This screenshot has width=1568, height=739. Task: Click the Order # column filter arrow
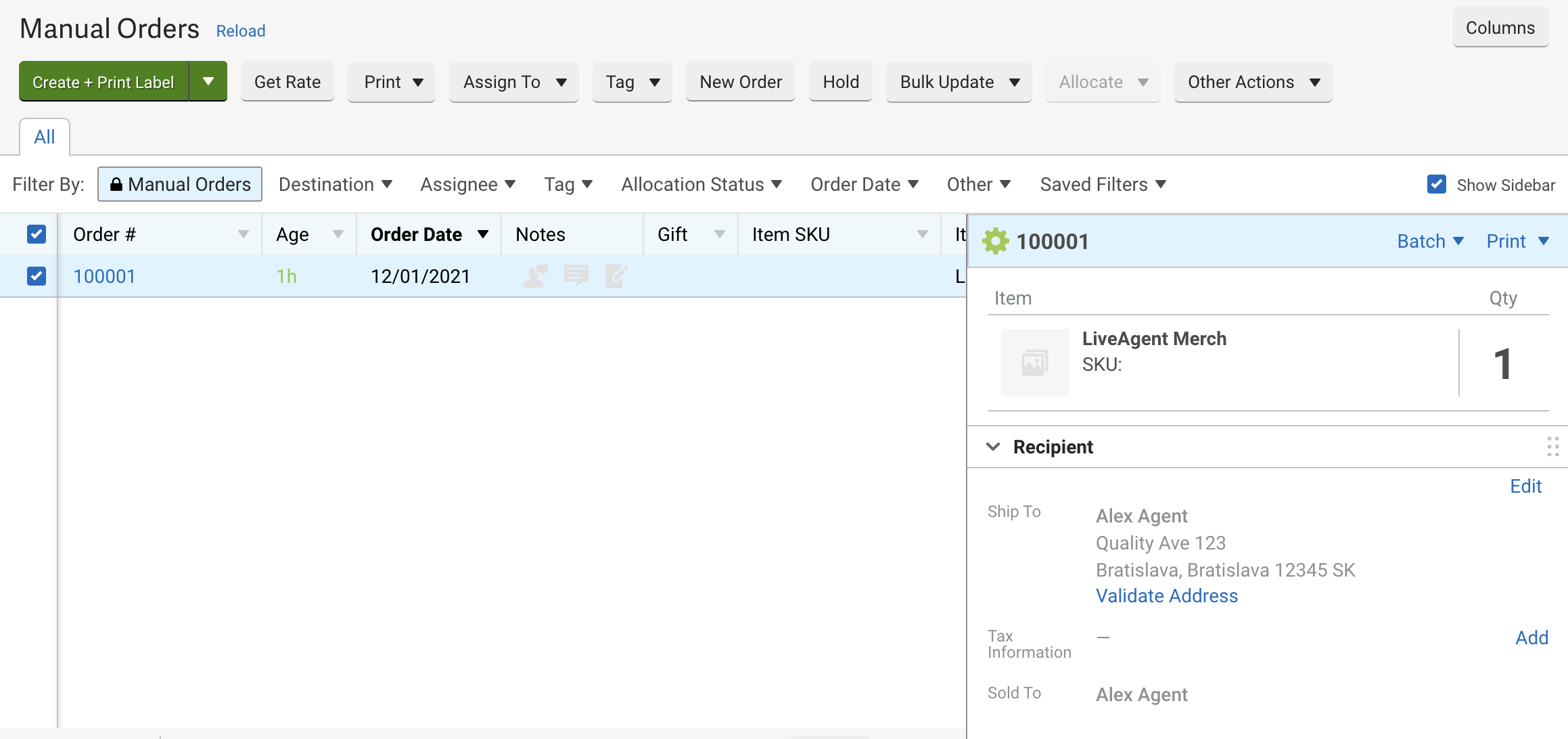coord(244,234)
